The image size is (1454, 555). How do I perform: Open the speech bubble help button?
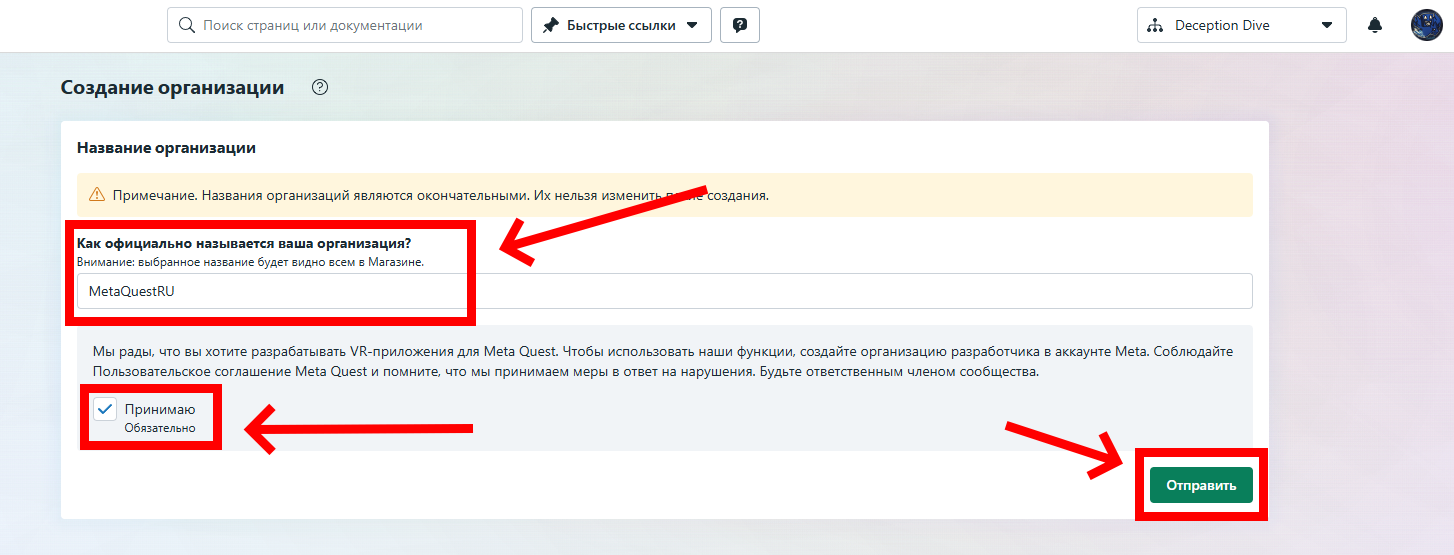click(x=740, y=26)
